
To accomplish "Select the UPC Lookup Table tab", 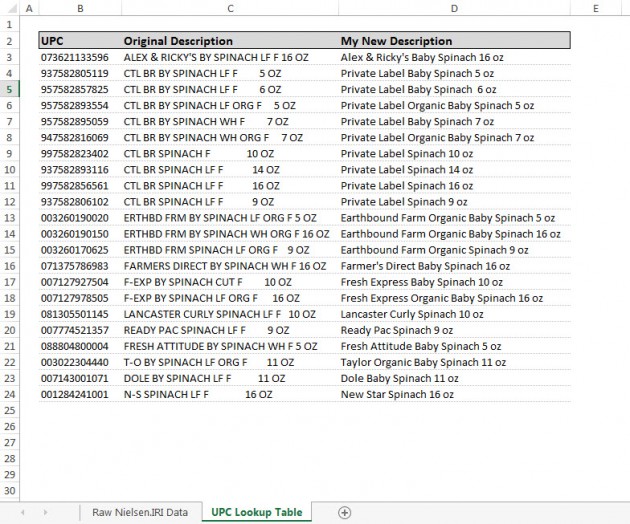I will tap(257, 512).
